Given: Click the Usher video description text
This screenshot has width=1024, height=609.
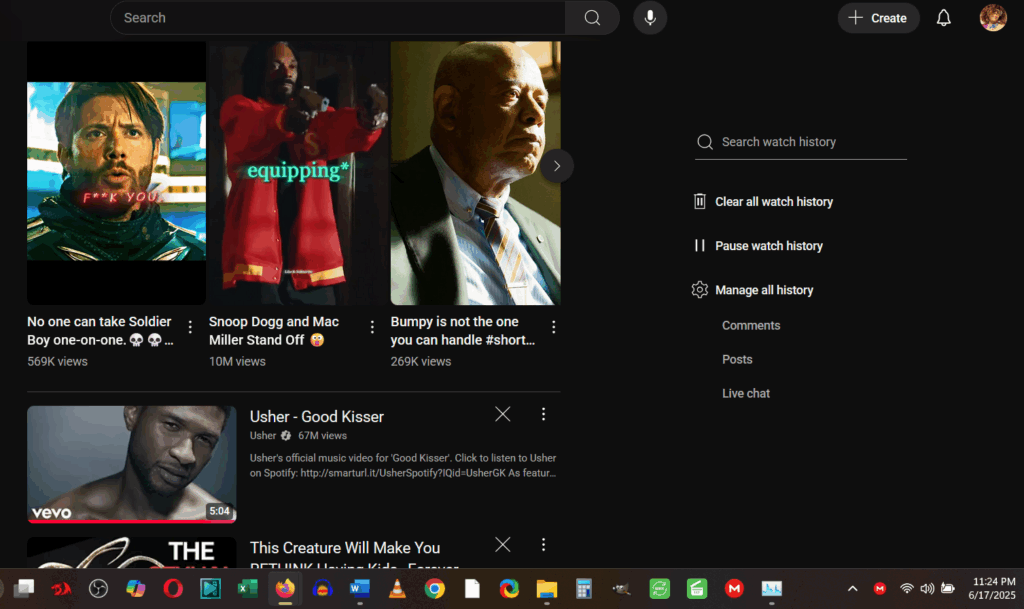Looking at the screenshot, I should pos(403,465).
